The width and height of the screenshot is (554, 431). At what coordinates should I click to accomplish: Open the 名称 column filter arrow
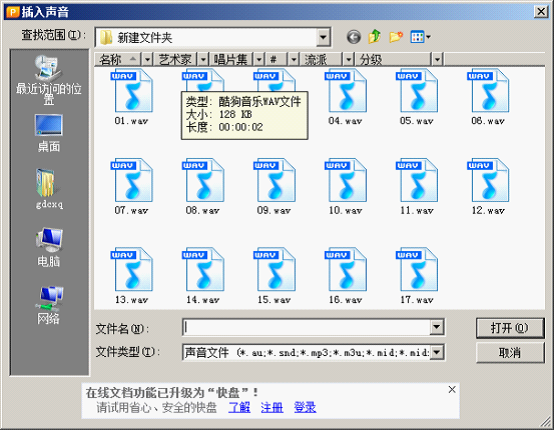coord(147,59)
